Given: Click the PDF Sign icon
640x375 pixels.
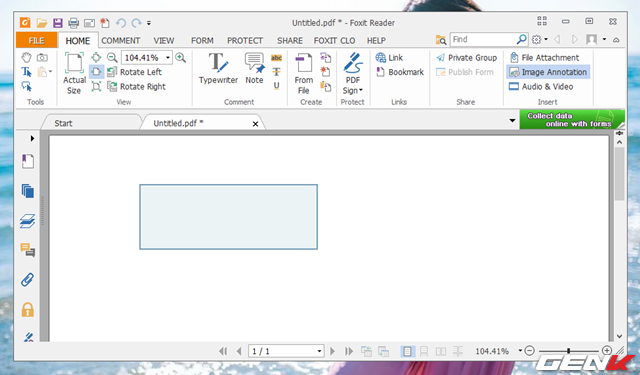Looking at the screenshot, I should [353, 73].
